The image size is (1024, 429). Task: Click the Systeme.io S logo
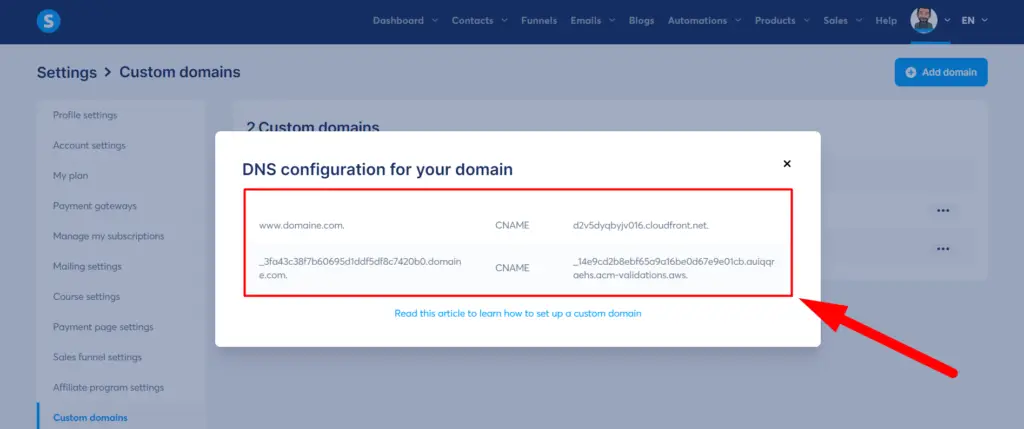click(x=48, y=21)
